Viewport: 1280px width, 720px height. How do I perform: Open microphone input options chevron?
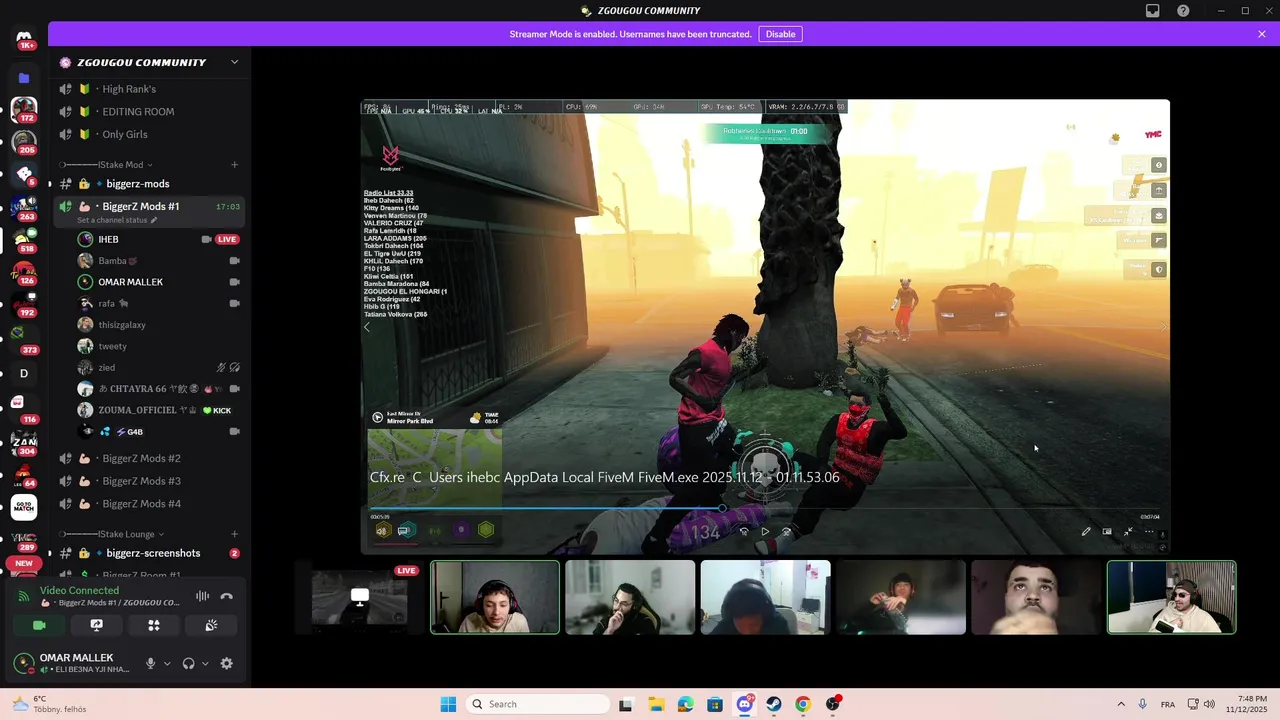coord(167,663)
